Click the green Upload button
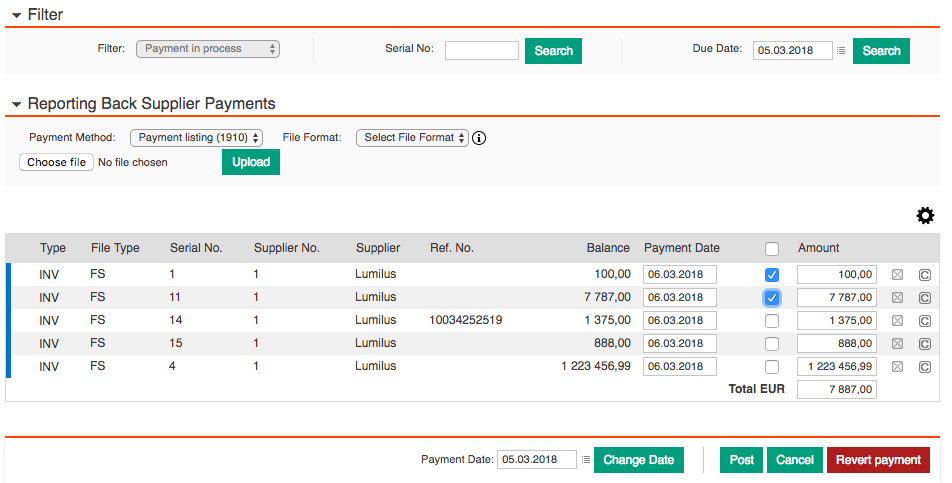The image size is (952, 483). [250, 162]
